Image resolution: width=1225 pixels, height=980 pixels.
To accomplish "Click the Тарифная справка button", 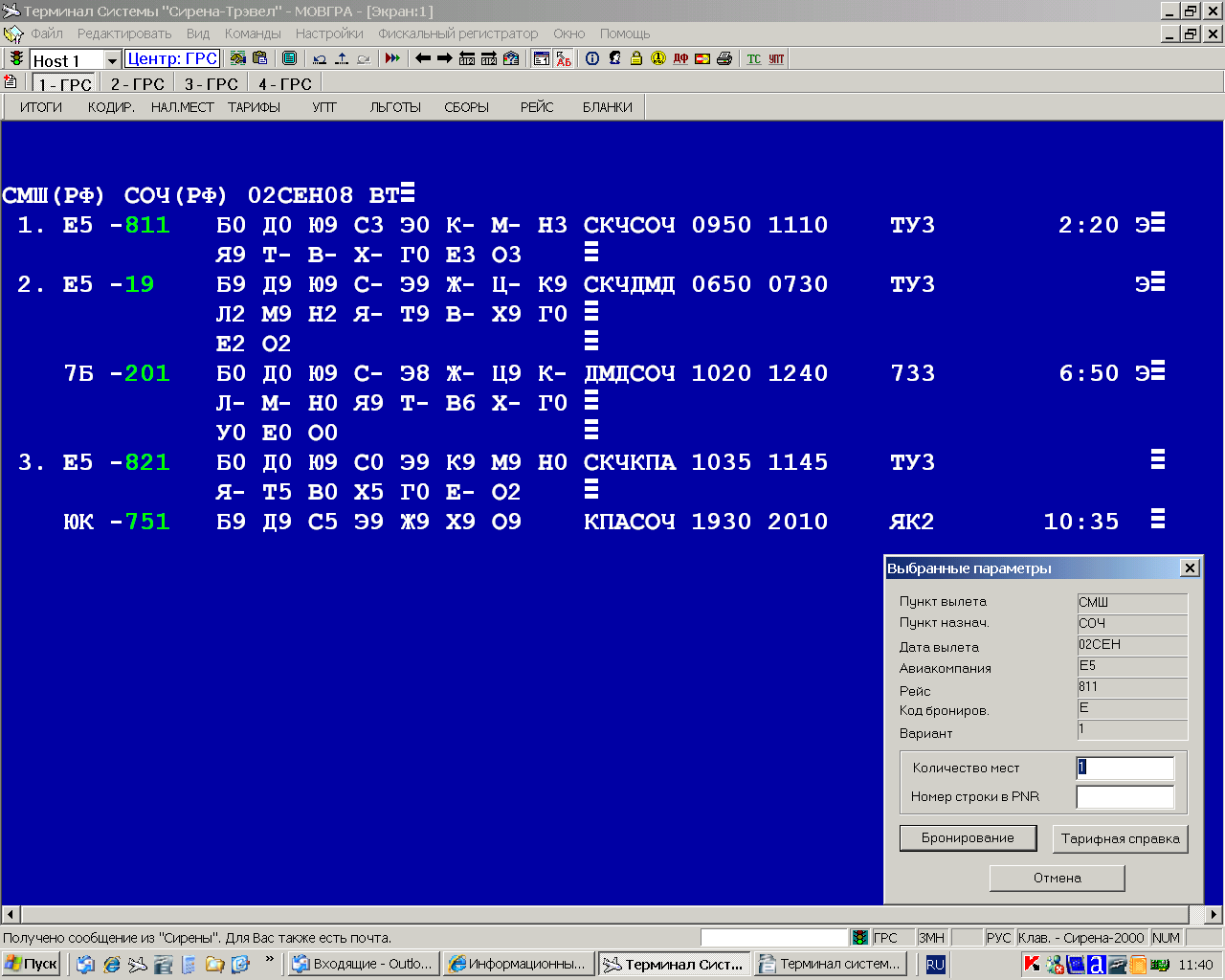I will click(x=1120, y=838).
